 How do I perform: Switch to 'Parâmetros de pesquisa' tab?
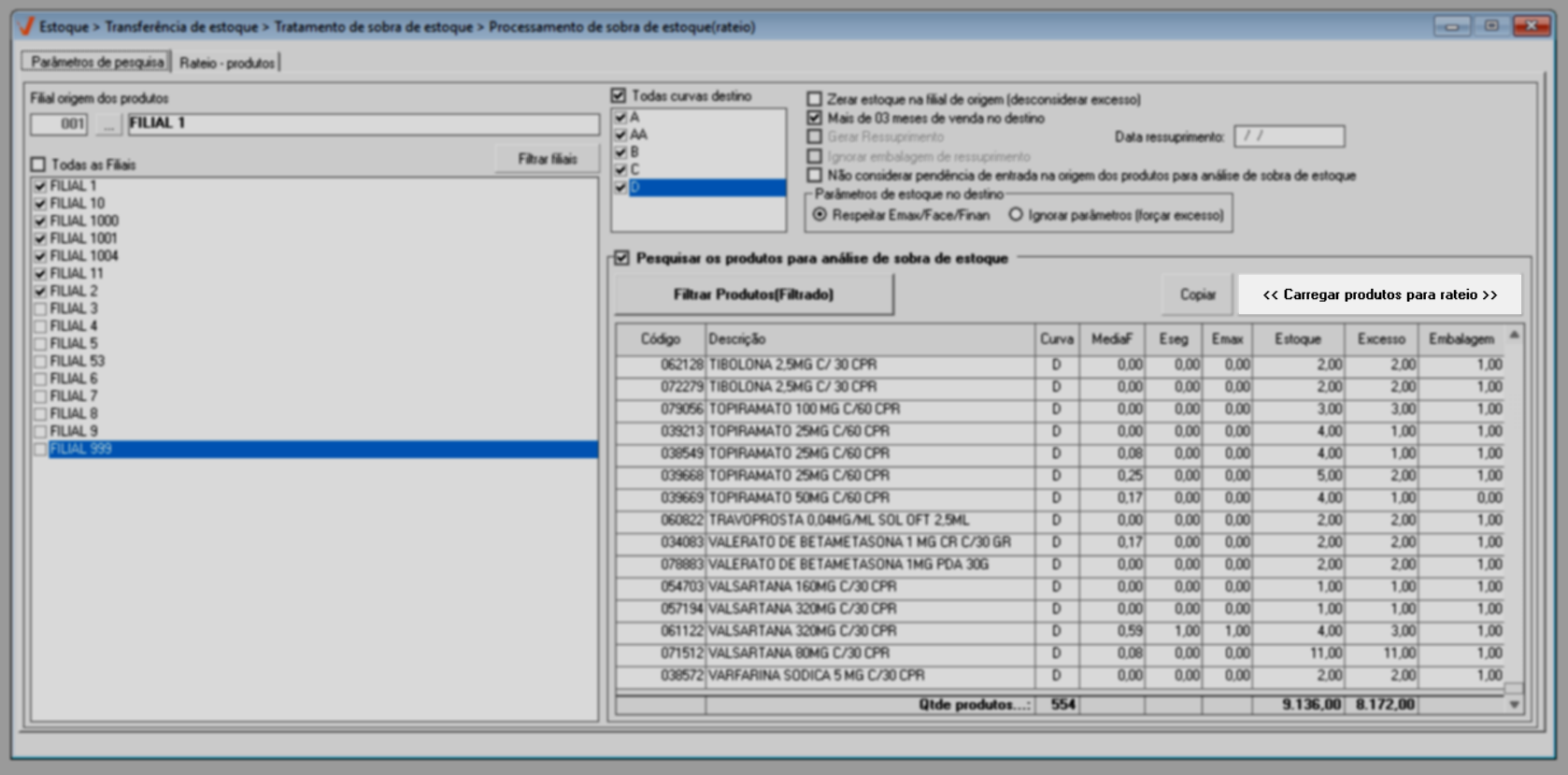tap(97, 62)
